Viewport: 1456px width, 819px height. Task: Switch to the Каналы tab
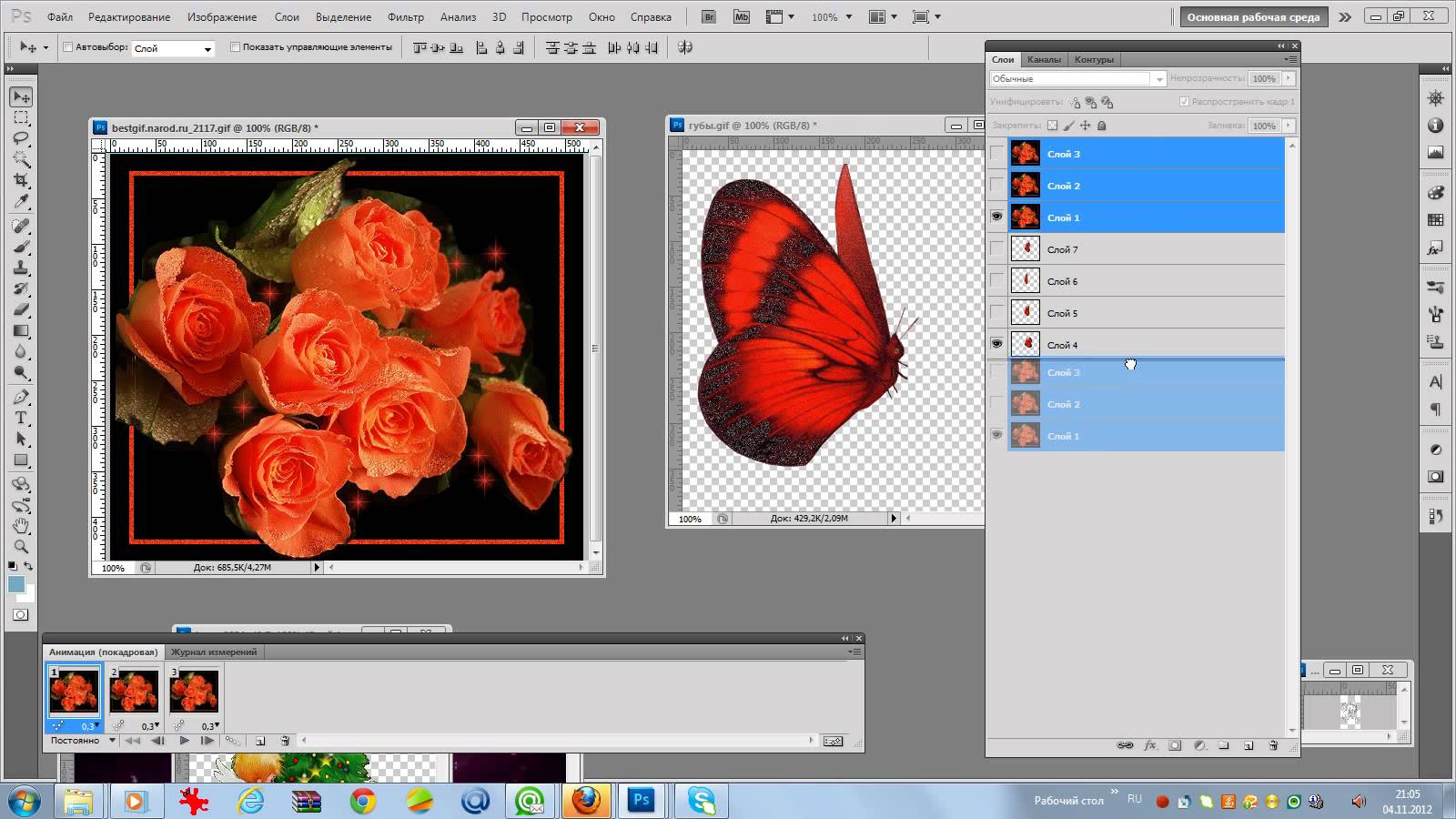(x=1044, y=59)
